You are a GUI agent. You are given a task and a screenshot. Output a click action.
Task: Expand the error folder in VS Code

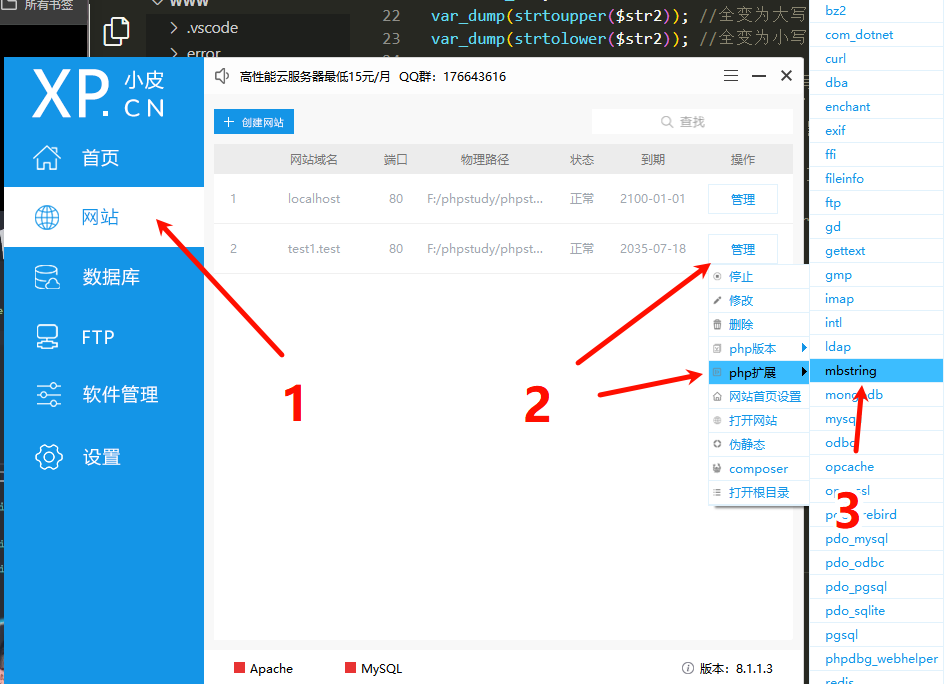174,53
